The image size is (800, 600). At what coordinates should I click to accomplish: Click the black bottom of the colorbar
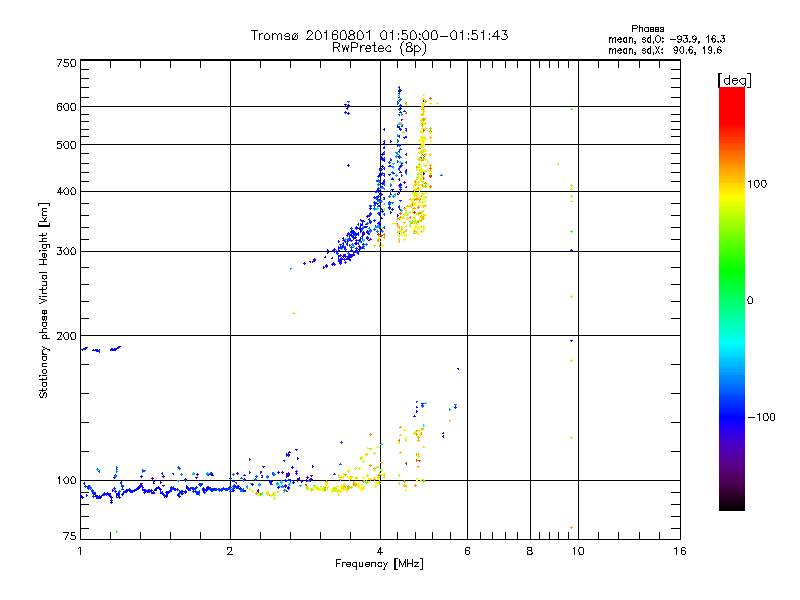732,503
